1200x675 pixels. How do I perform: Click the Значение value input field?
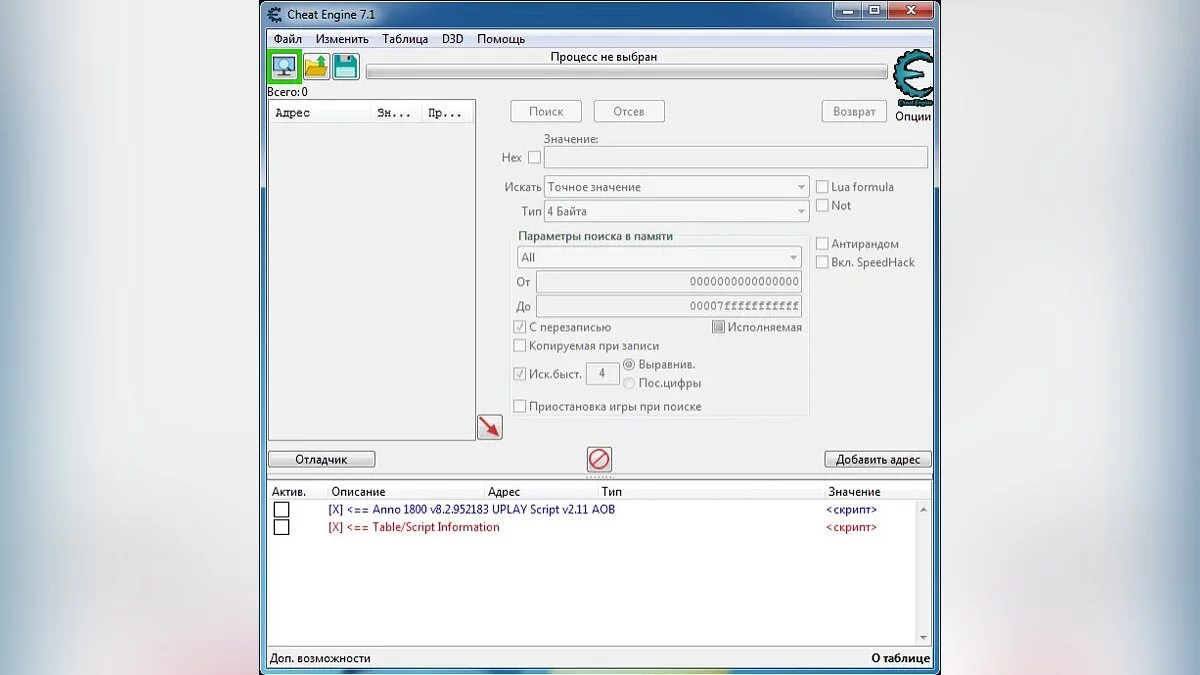[735, 158]
